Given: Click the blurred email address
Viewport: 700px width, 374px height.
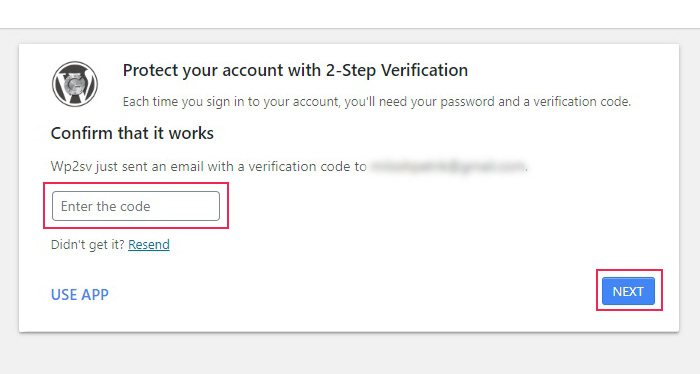Looking at the screenshot, I should coord(448,166).
